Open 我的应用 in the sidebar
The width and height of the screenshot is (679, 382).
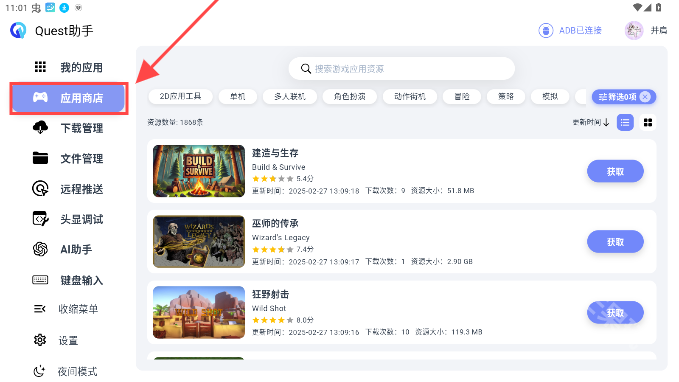click(x=68, y=67)
